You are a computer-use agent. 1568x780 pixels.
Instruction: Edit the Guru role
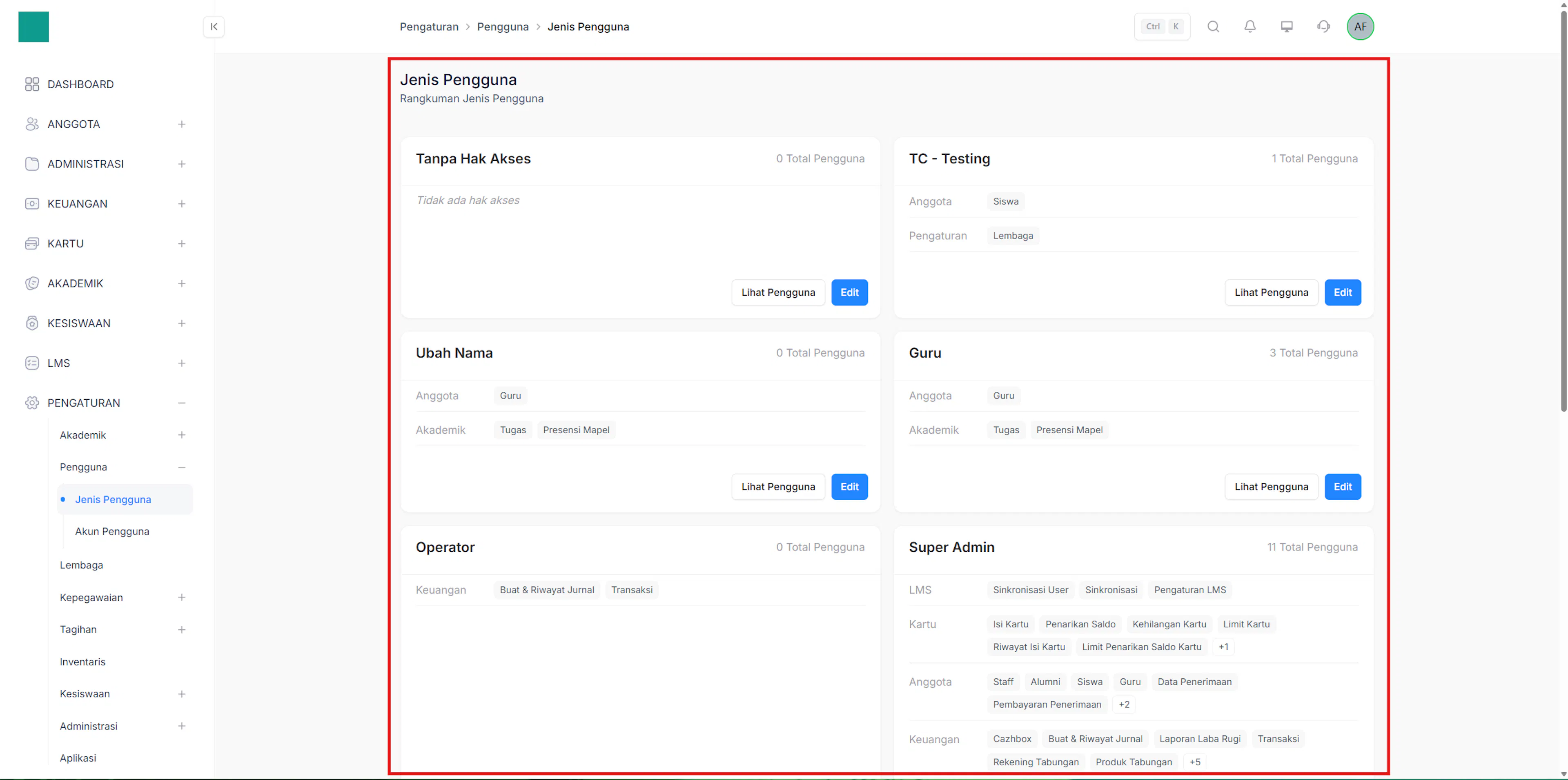1343,487
